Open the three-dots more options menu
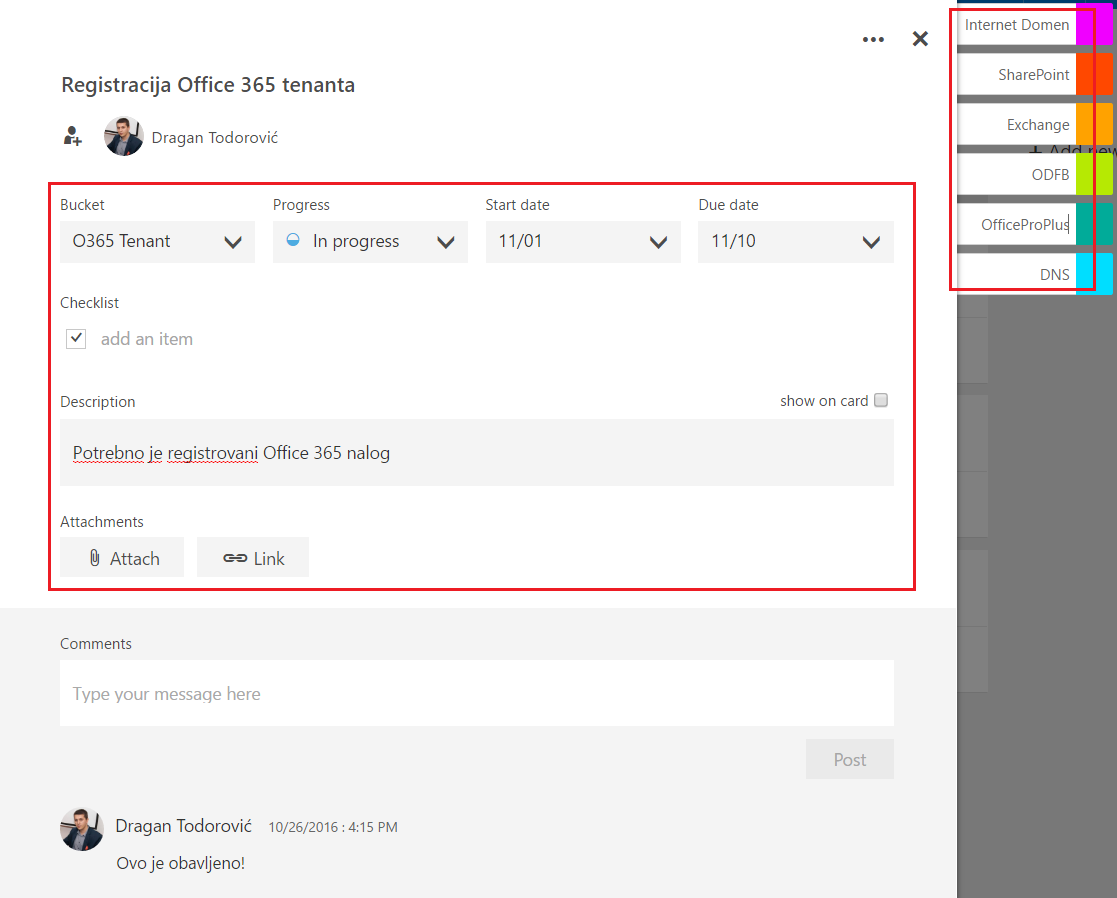1117x898 pixels. [x=873, y=39]
